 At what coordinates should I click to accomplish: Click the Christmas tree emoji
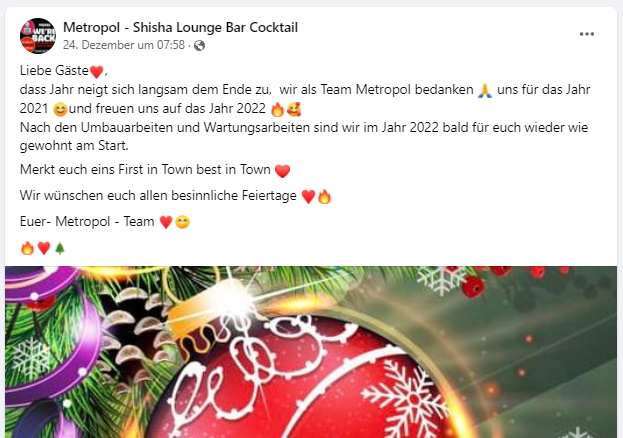[x=60, y=248]
